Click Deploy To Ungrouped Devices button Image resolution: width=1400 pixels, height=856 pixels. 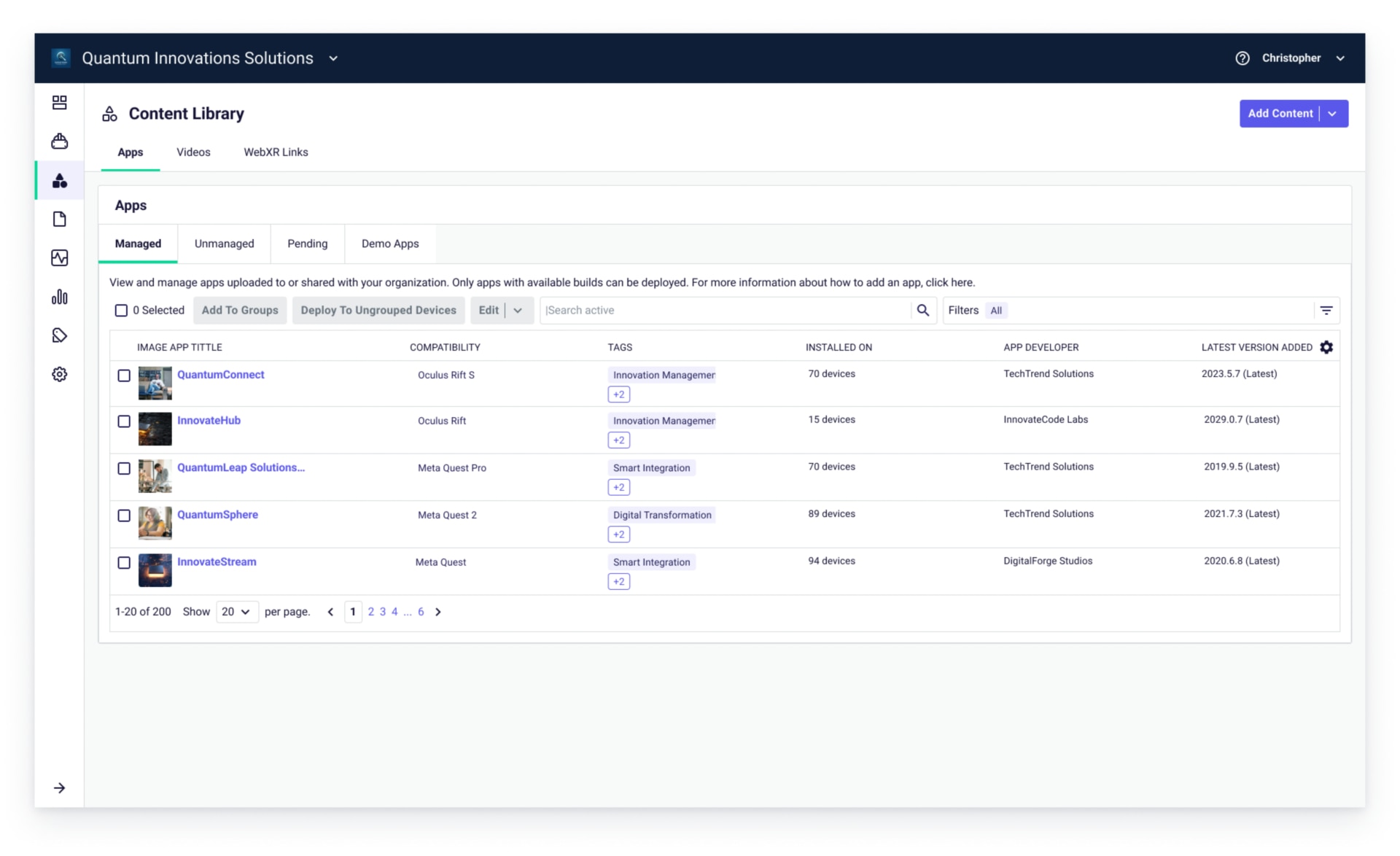click(378, 310)
